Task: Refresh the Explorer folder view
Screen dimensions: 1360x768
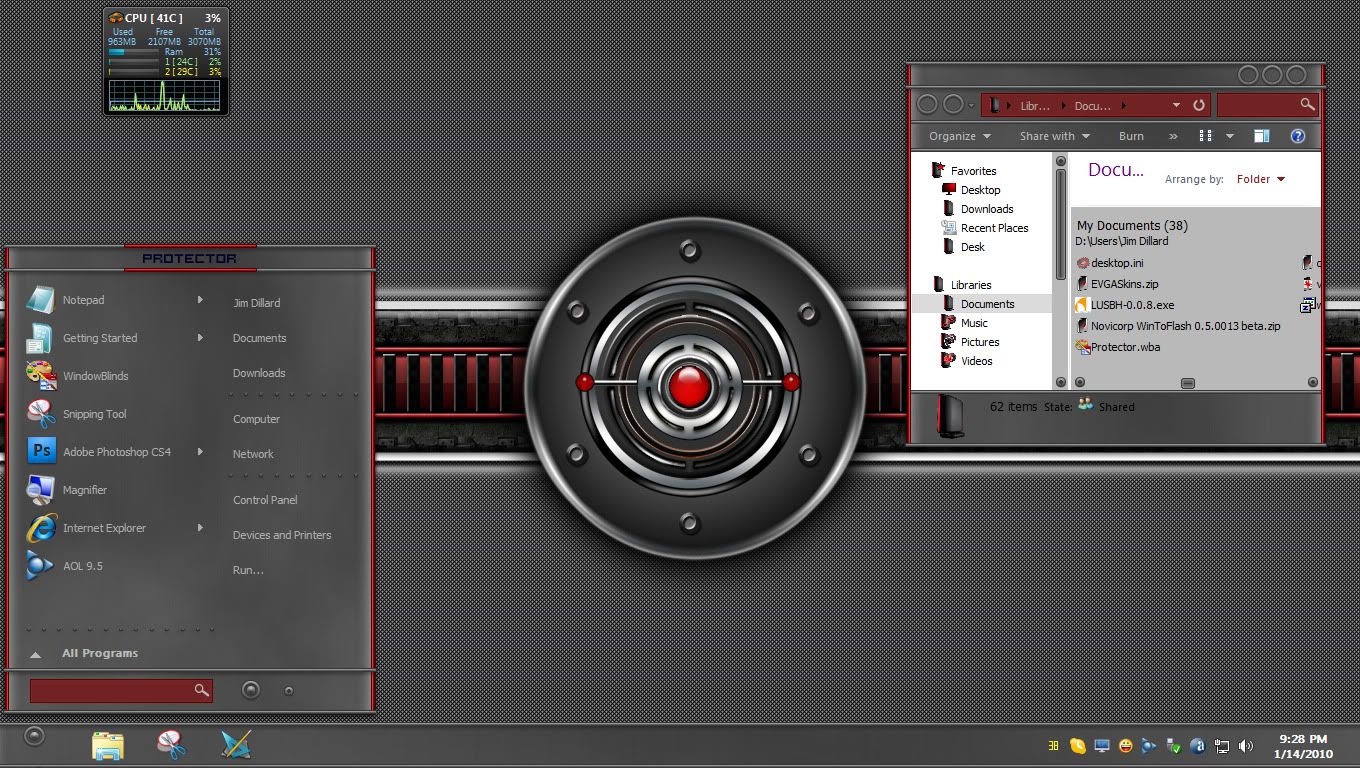Action: pyautogui.click(x=1199, y=105)
